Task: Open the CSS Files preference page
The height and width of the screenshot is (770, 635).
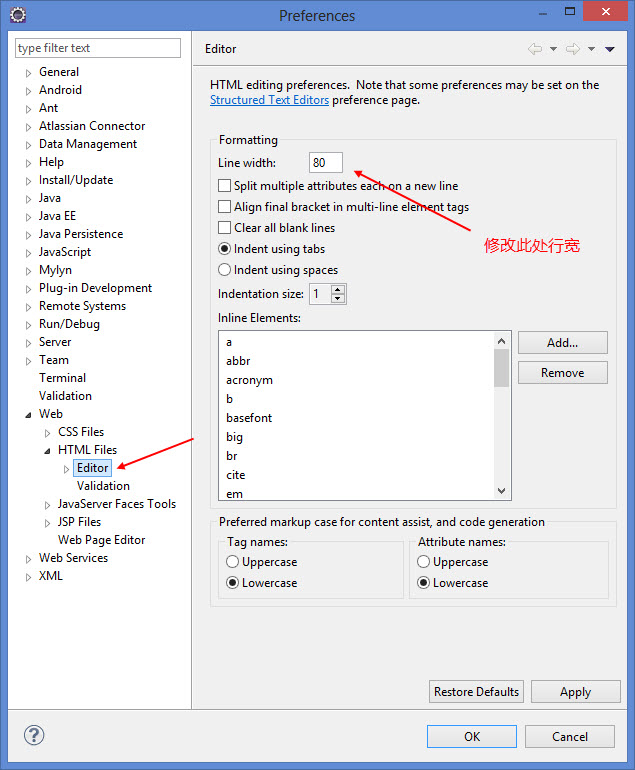Action: click(81, 432)
